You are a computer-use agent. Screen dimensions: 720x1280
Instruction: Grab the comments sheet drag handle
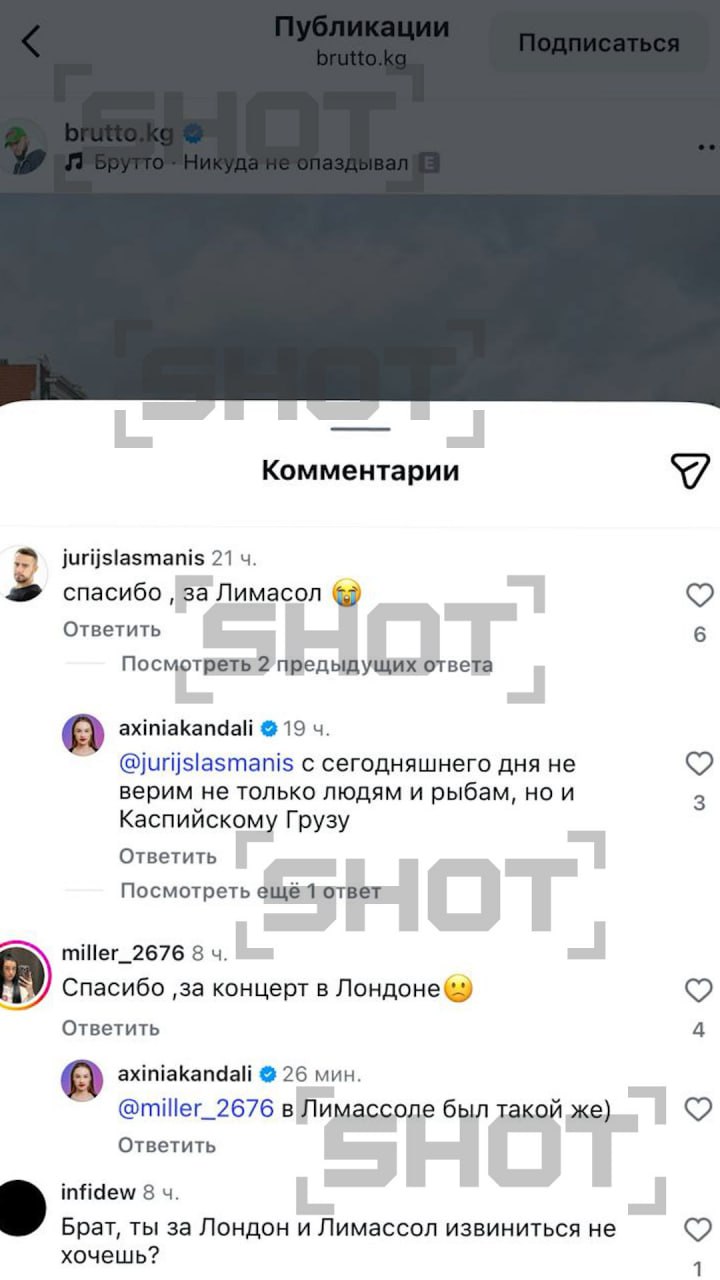point(360,428)
